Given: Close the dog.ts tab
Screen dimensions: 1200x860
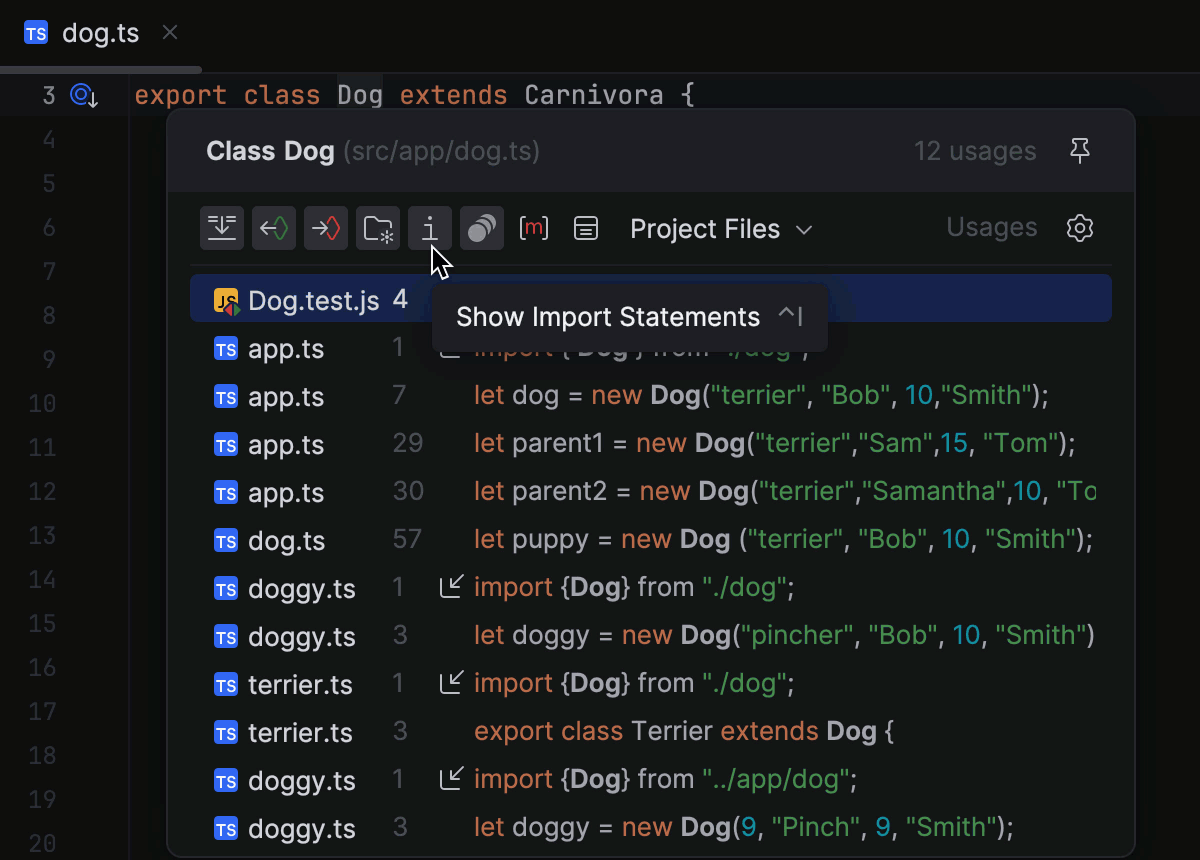Looking at the screenshot, I should pyautogui.click(x=169, y=33).
